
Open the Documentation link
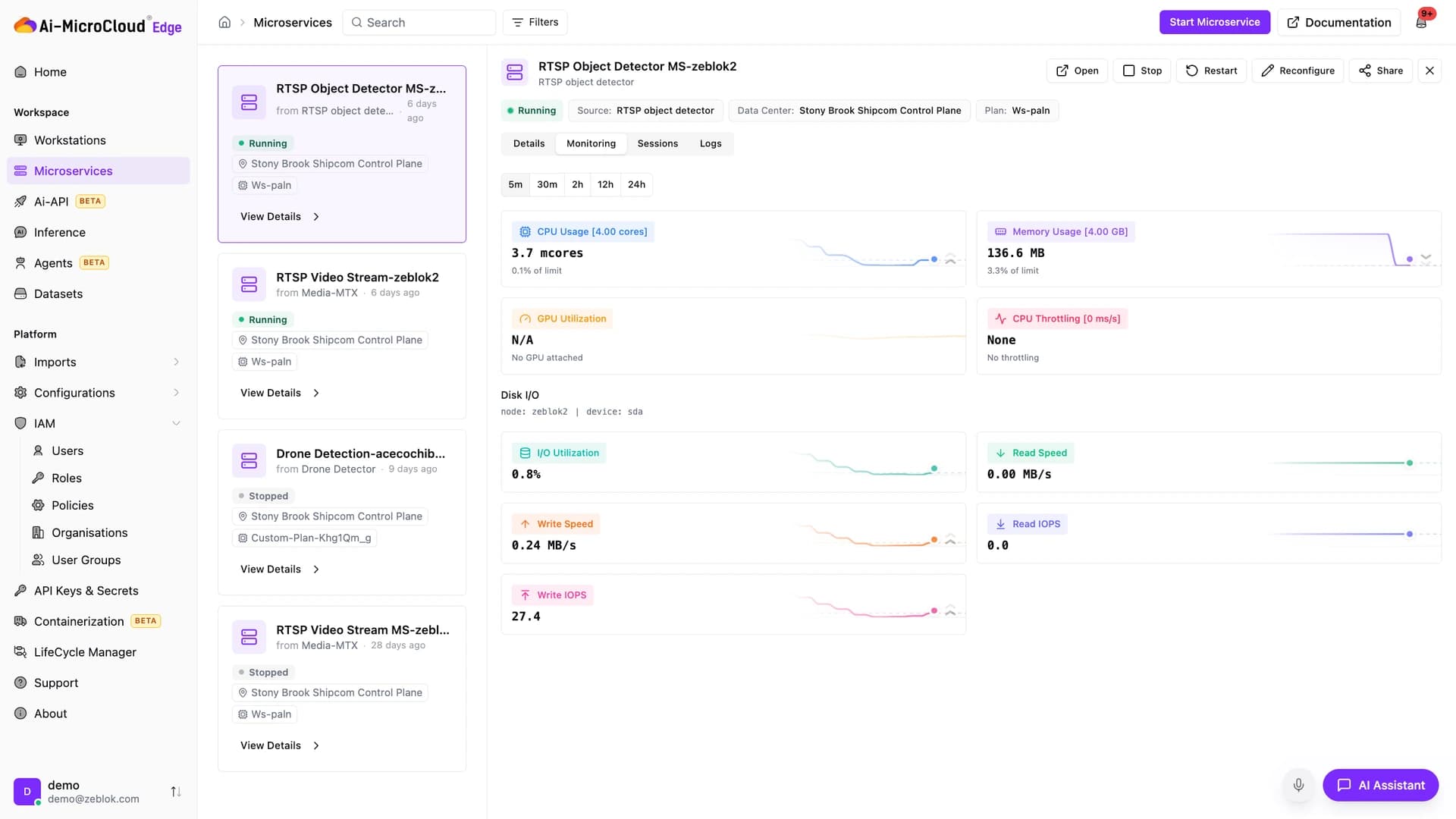pyautogui.click(x=1338, y=22)
